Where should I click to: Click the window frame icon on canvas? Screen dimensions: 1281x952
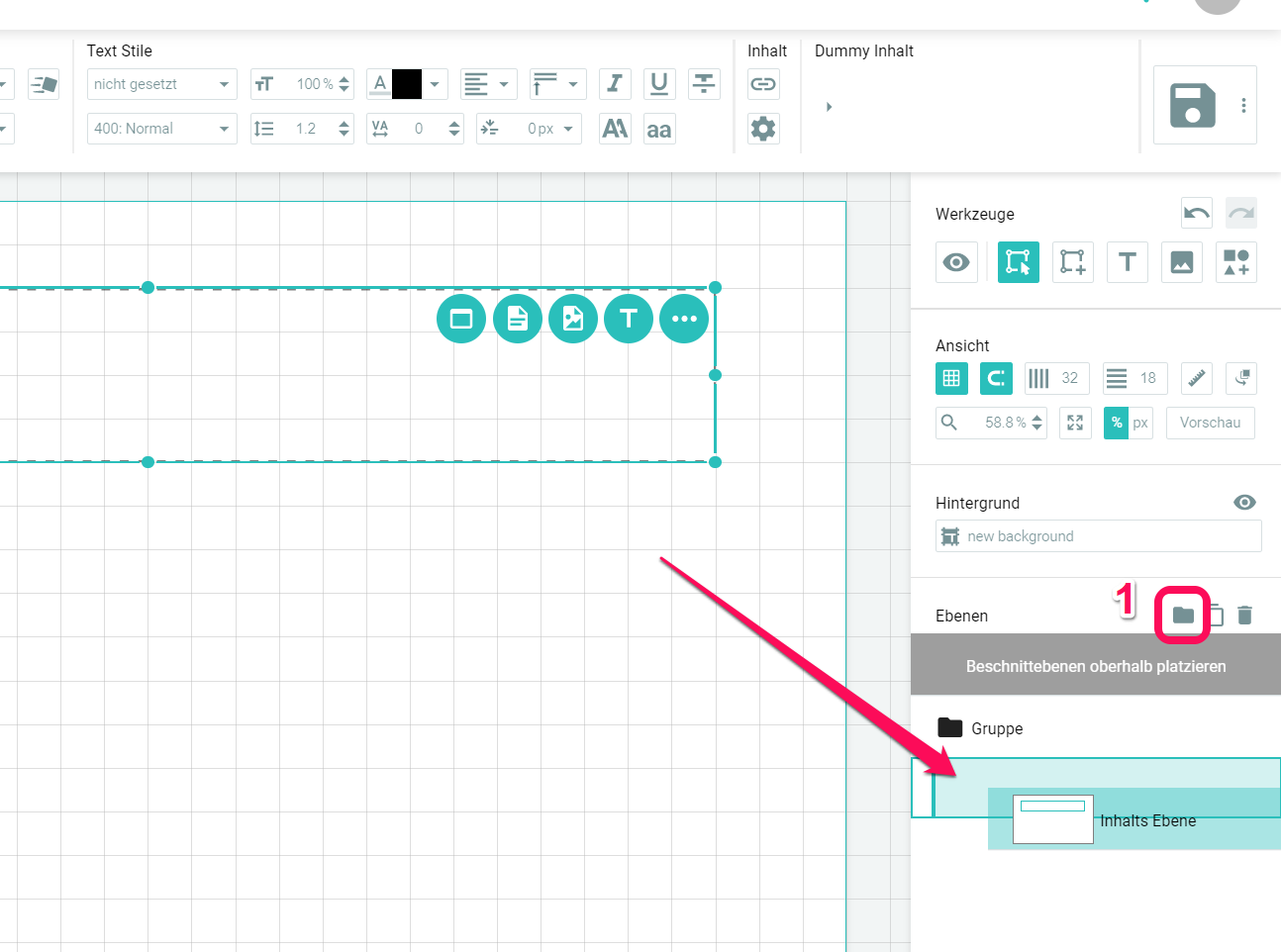(x=461, y=319)
